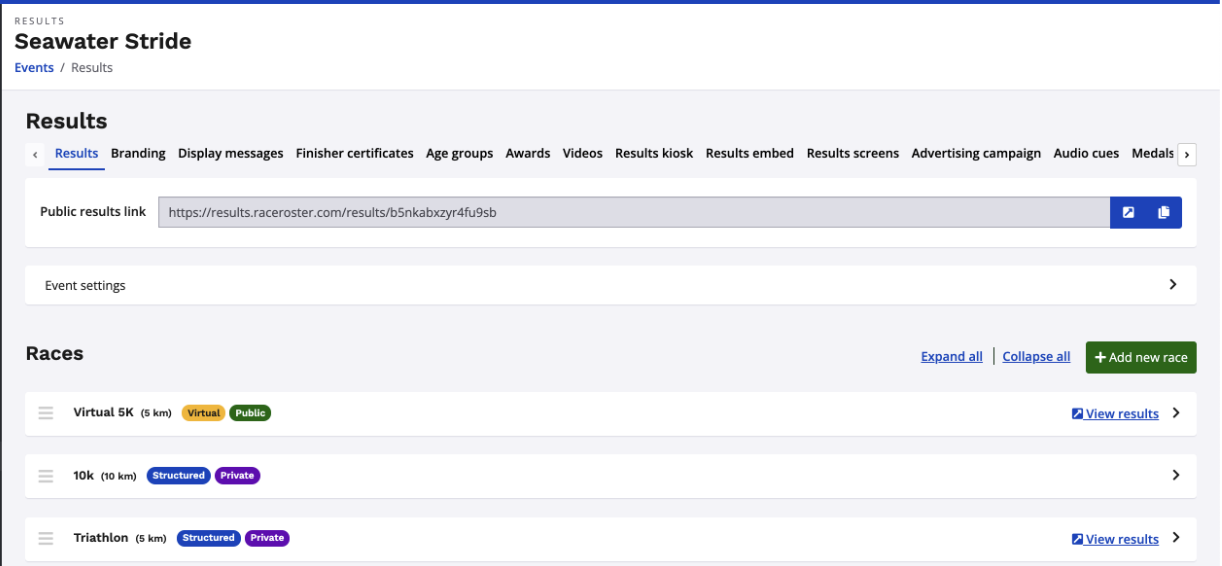Go to the Age groups tab
Viewport: 1222px width, 566px height.
(x=459, y=153)
